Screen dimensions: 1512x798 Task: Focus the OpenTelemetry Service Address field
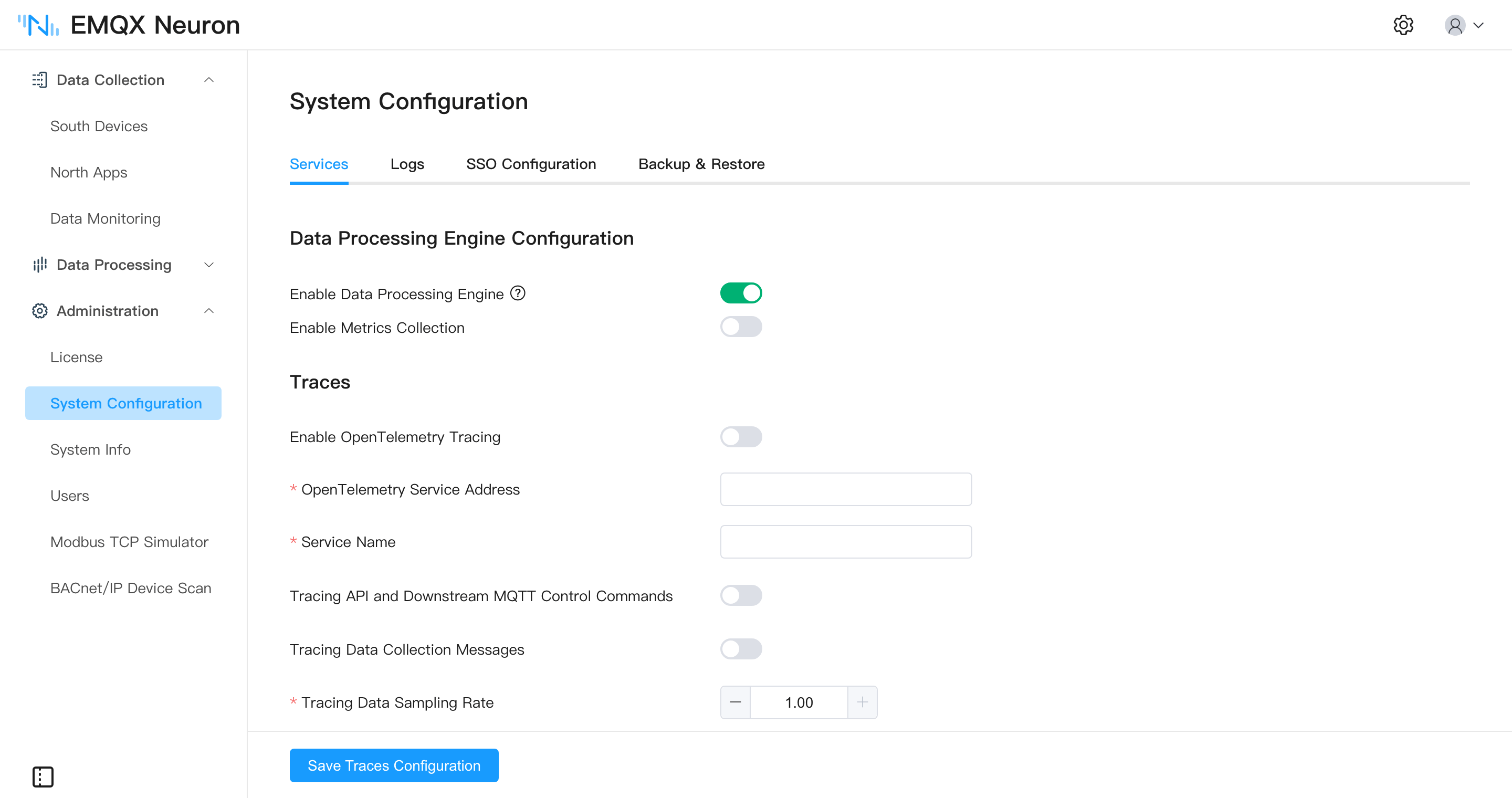[x=846, y=489]
